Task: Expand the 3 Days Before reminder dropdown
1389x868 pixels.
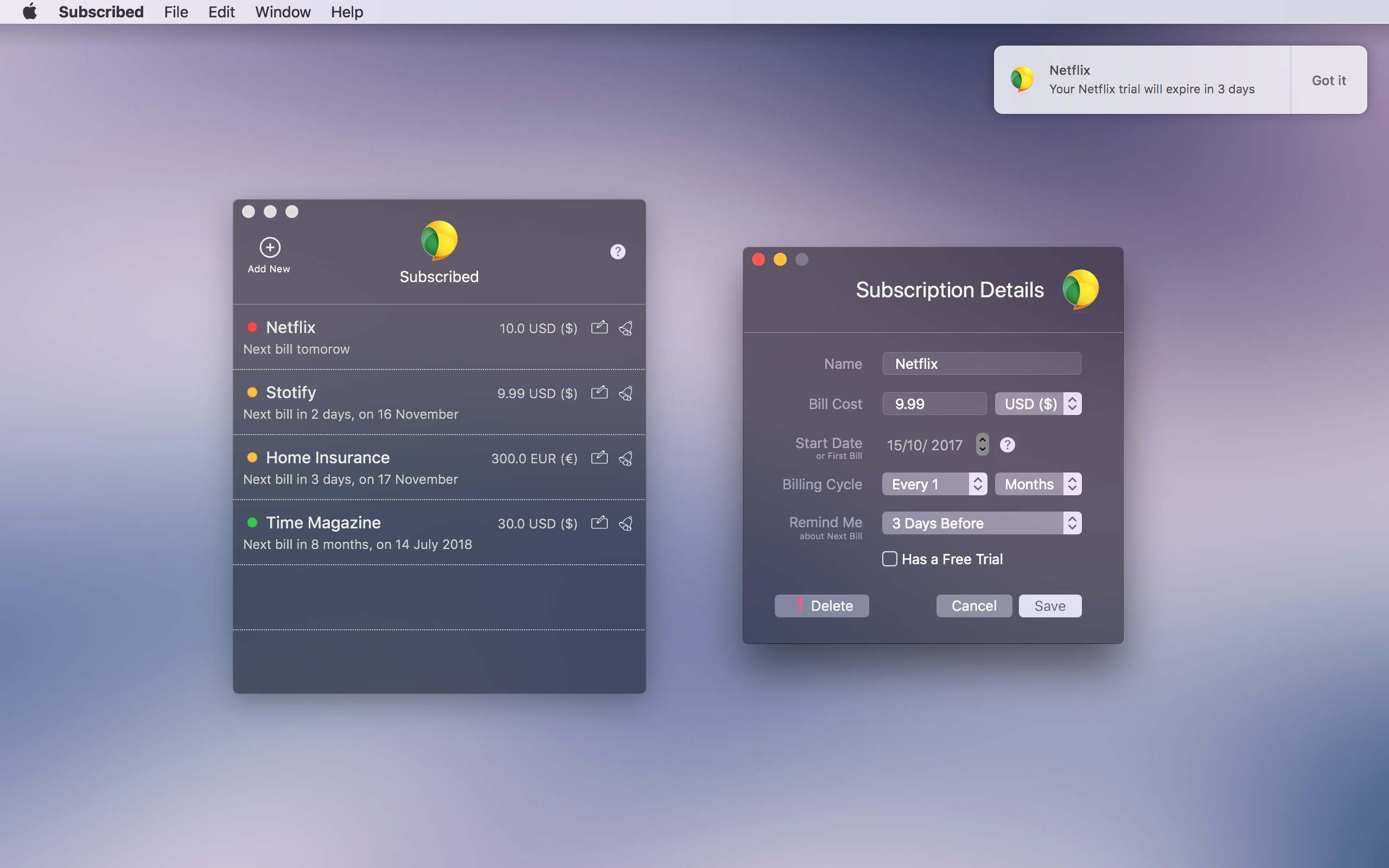Action: 982,523
